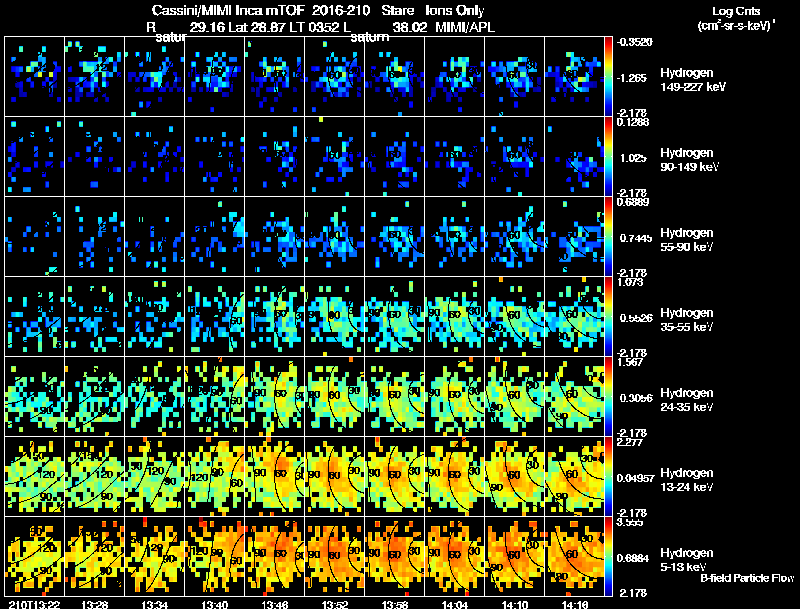The width and height of the screenshot is (800, 609).
Task: Click the color scale for Hydrogen 35-55 keV
Action: pos(608,316)
